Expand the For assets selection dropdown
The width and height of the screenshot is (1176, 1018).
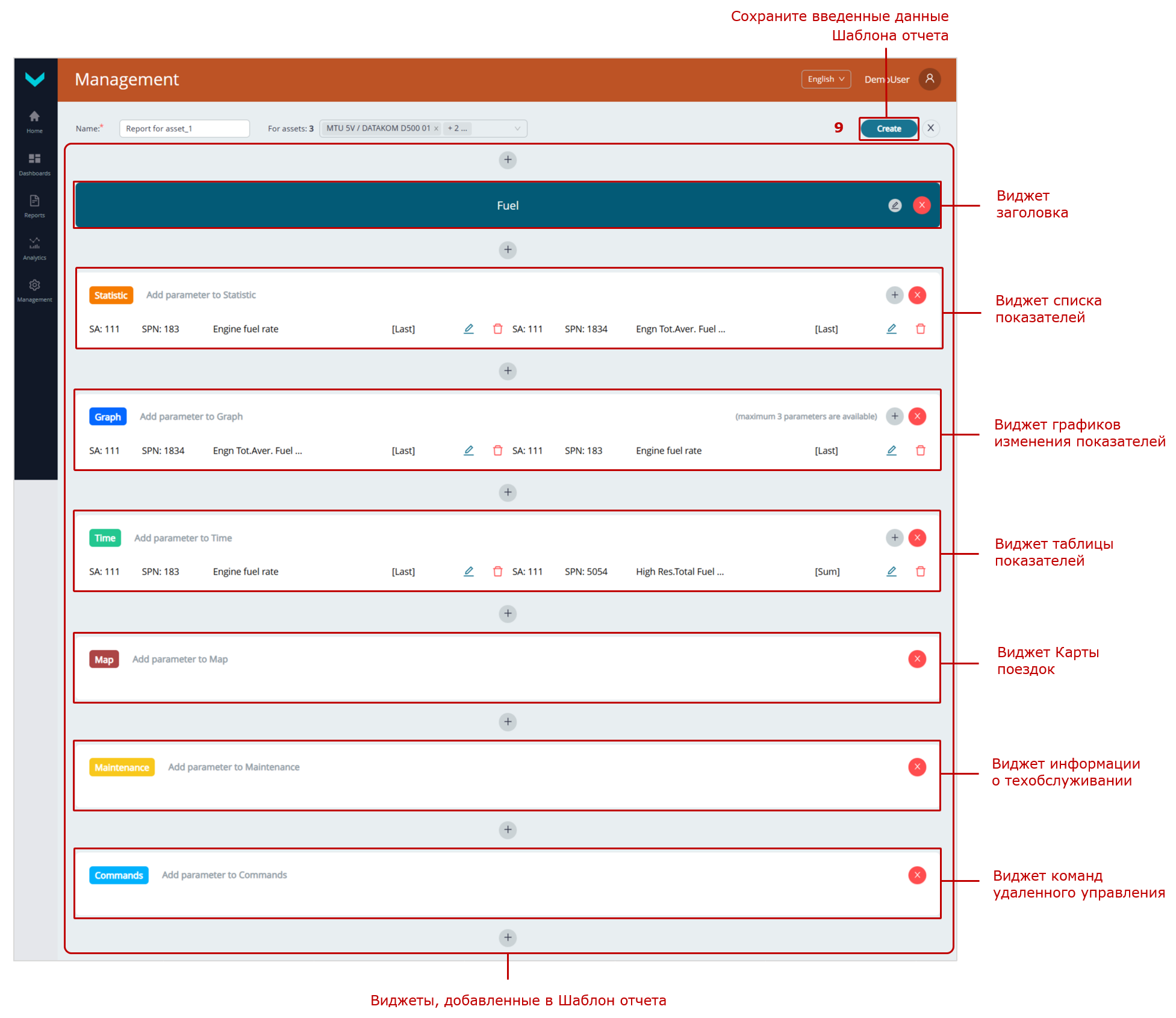(x=517, y=128)
